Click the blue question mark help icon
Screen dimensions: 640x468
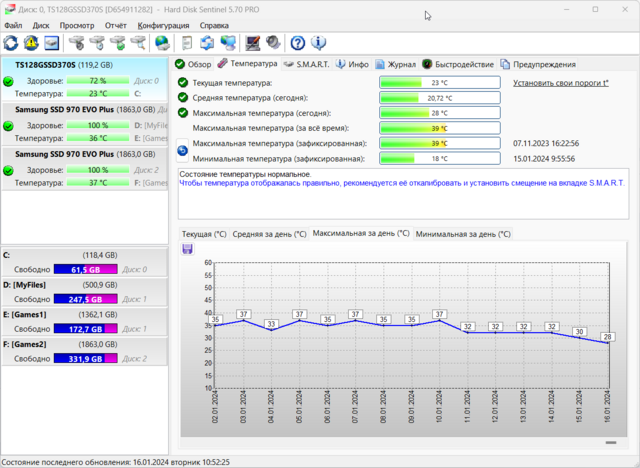tap(297, 43)
